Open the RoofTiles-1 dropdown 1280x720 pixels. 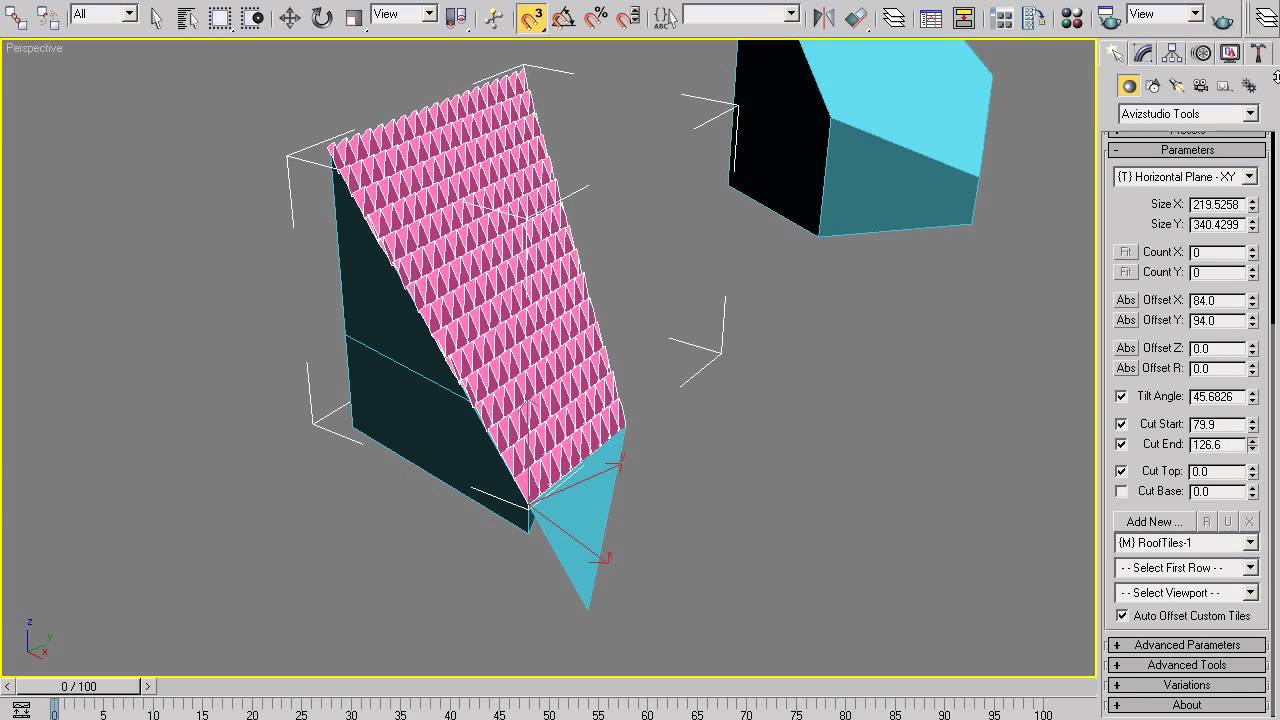(x=1186, y=543)
